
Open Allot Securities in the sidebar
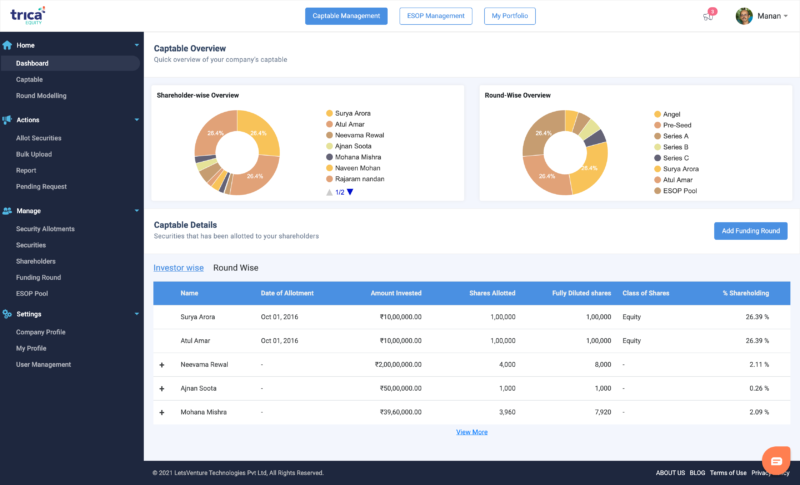(38, 138)
